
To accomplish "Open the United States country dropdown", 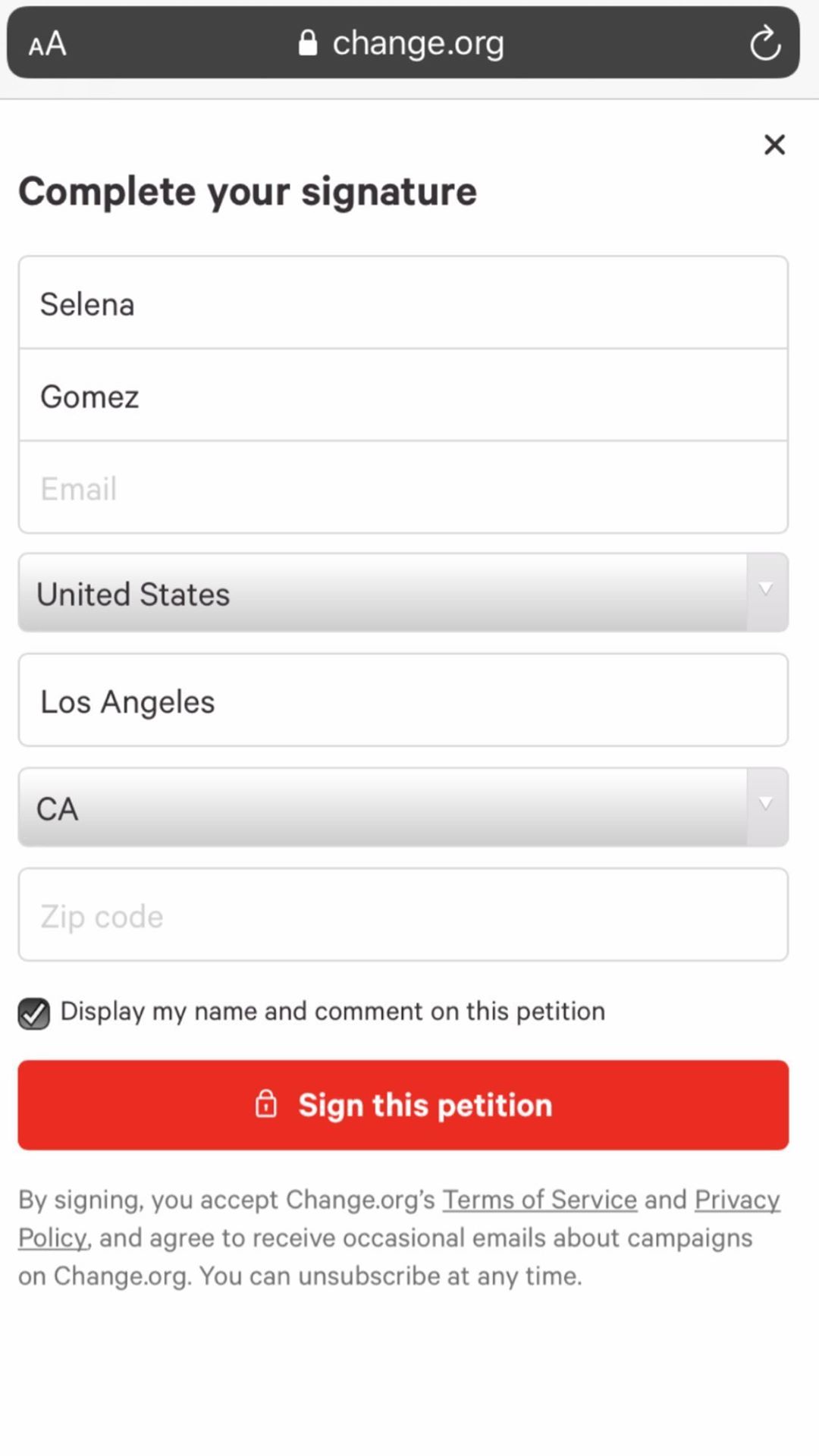I will (379, 593).
